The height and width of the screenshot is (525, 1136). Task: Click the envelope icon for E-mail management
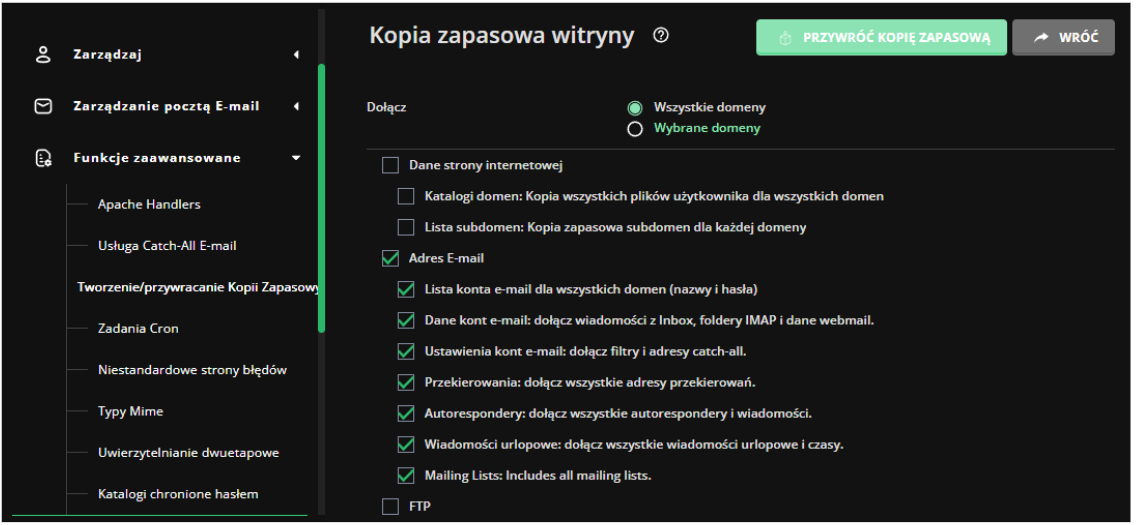pos(43,106)
